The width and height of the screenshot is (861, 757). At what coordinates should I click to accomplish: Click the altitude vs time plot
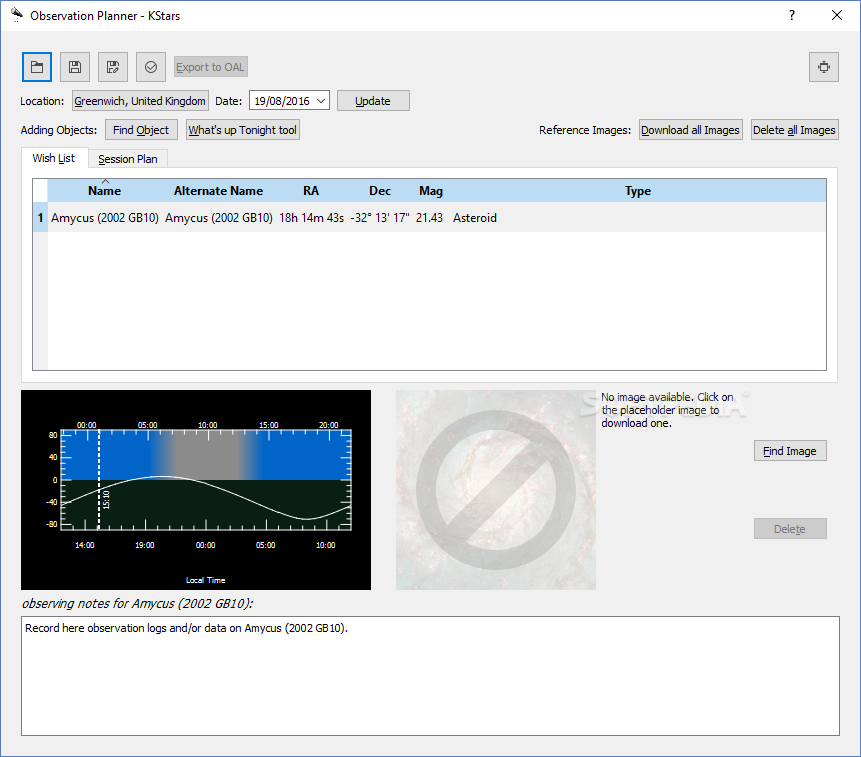point(196,490)
